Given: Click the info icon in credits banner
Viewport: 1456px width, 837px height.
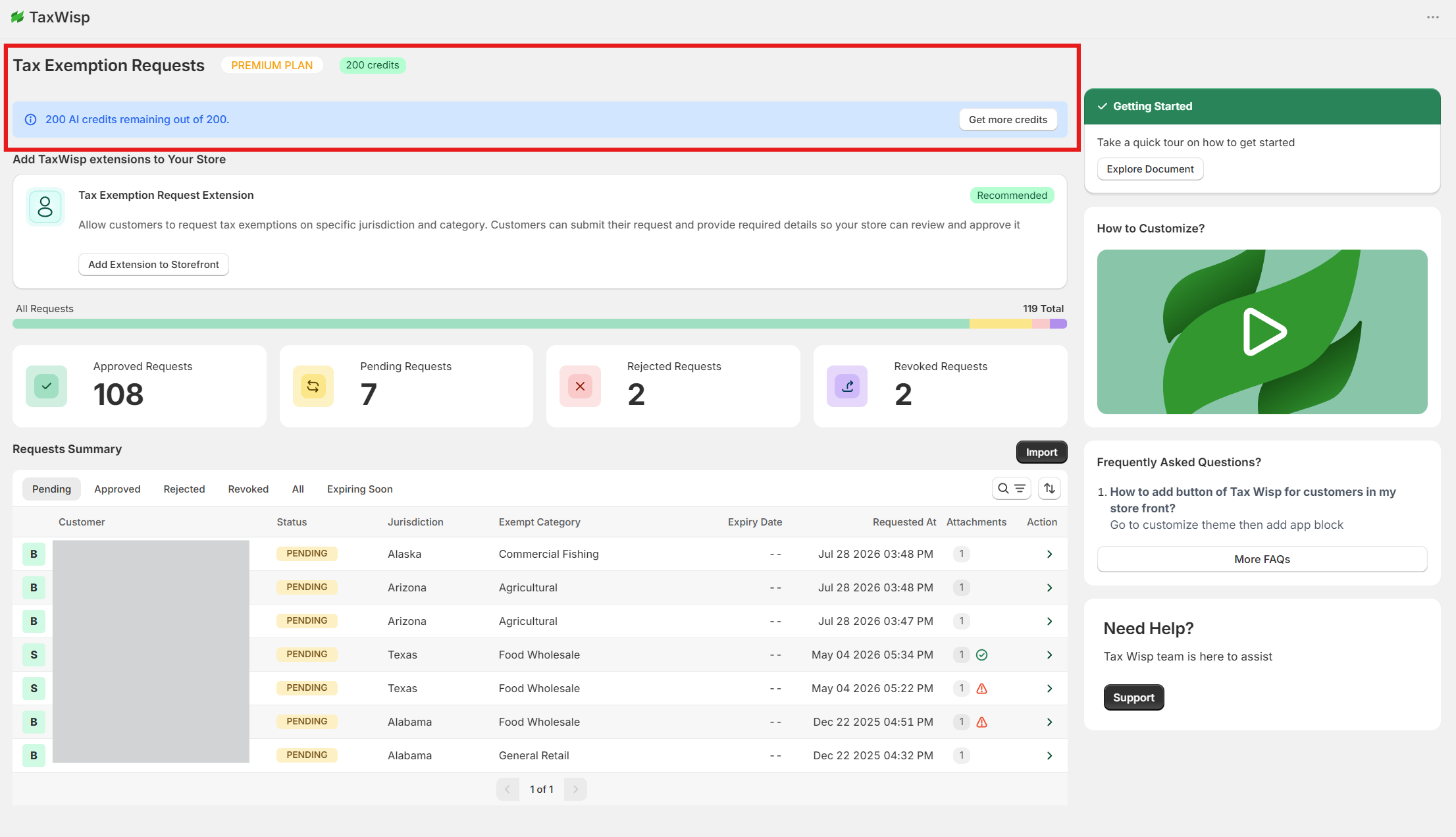Looking at the screenshot, I should 30,120.
